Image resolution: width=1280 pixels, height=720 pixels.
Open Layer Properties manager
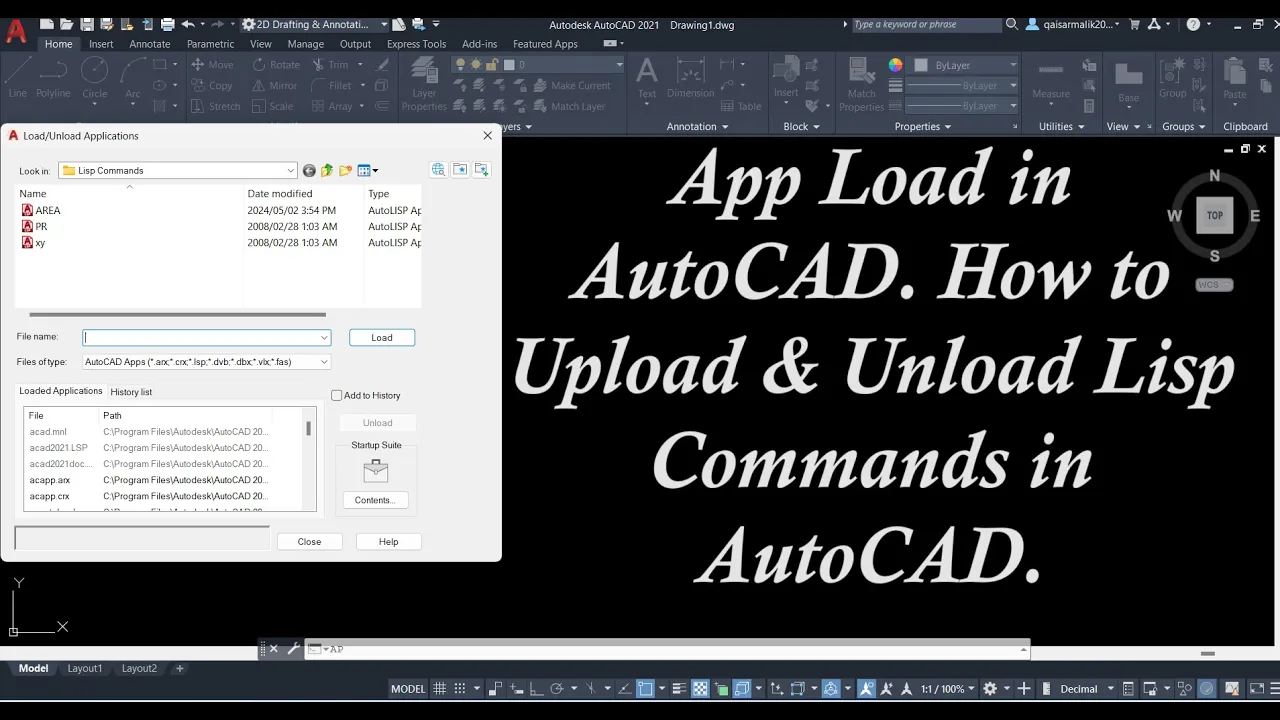424,84
